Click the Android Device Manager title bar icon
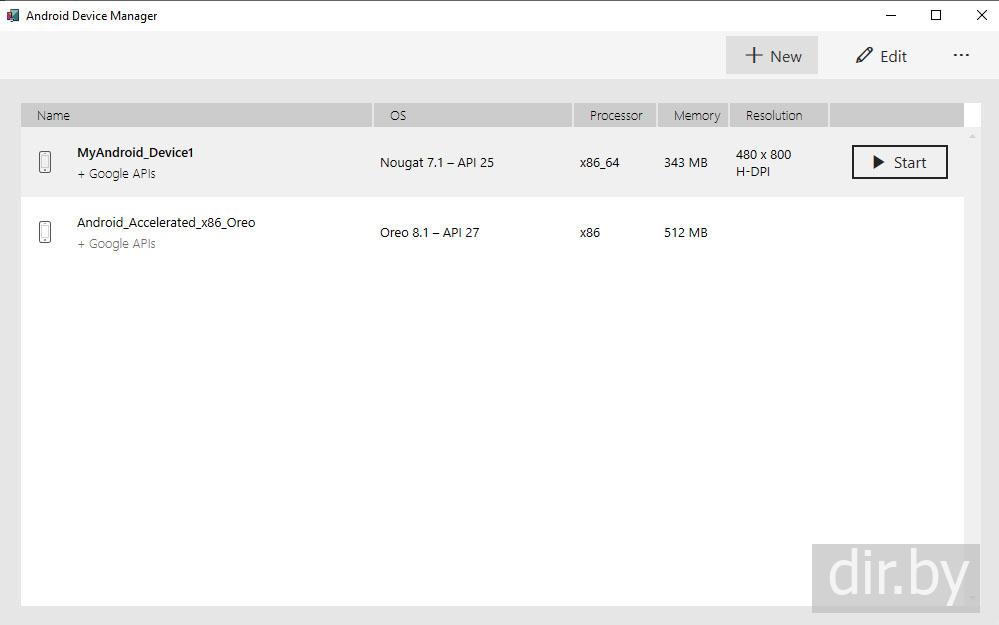The image size is (999, 625). tap(13, 15)
